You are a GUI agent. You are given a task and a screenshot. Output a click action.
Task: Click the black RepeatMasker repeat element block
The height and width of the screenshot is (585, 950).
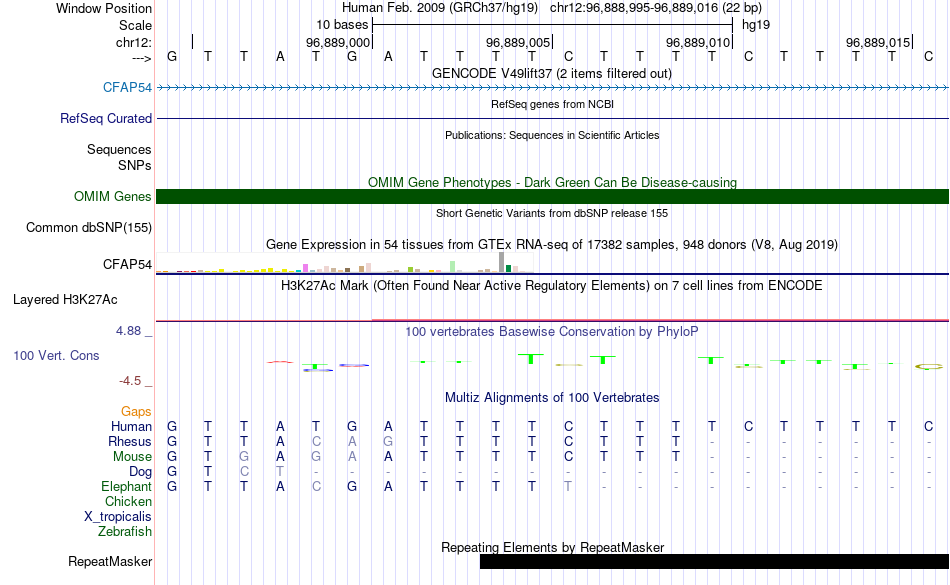(x=714, y=561)
